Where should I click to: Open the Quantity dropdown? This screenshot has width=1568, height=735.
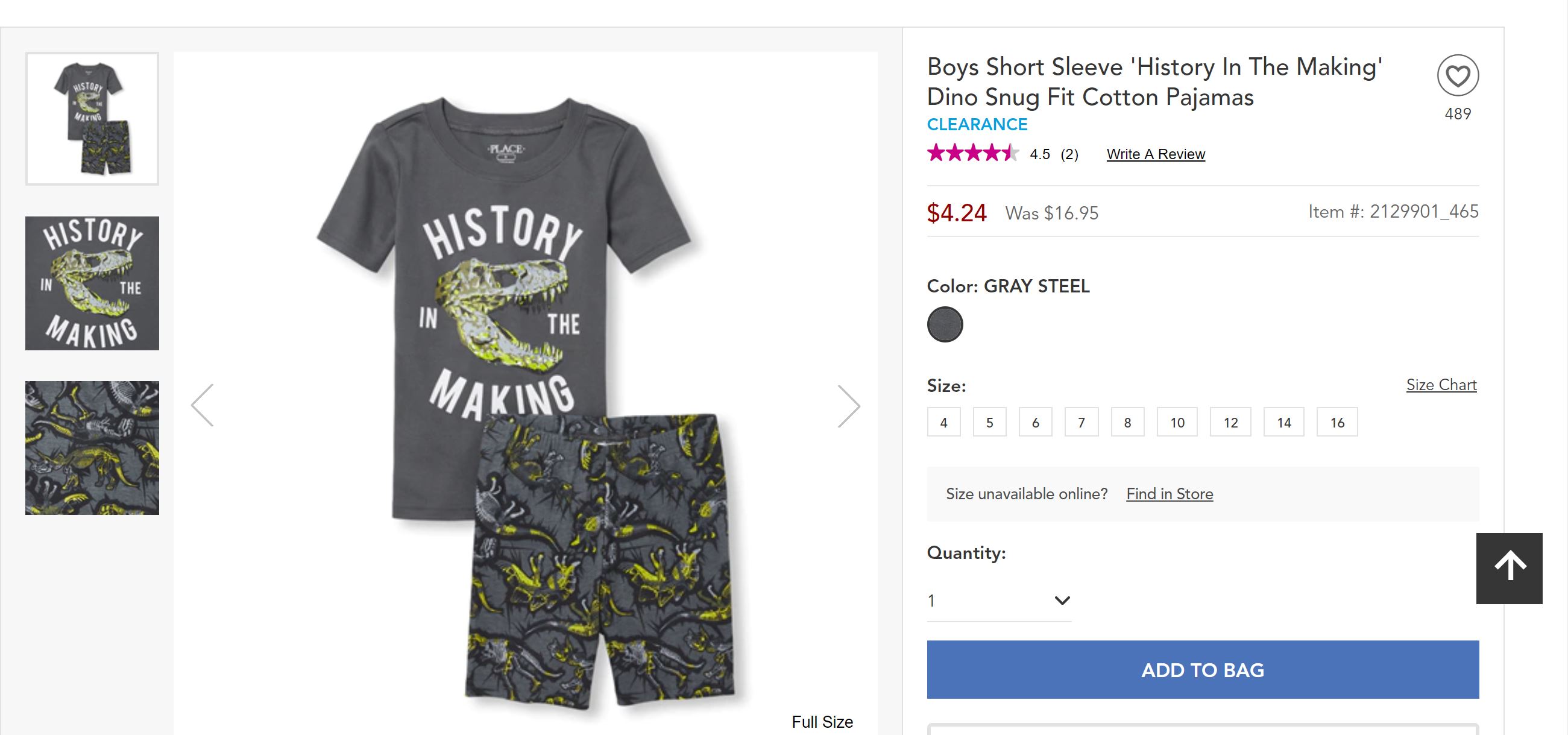(x=998, y=601)
